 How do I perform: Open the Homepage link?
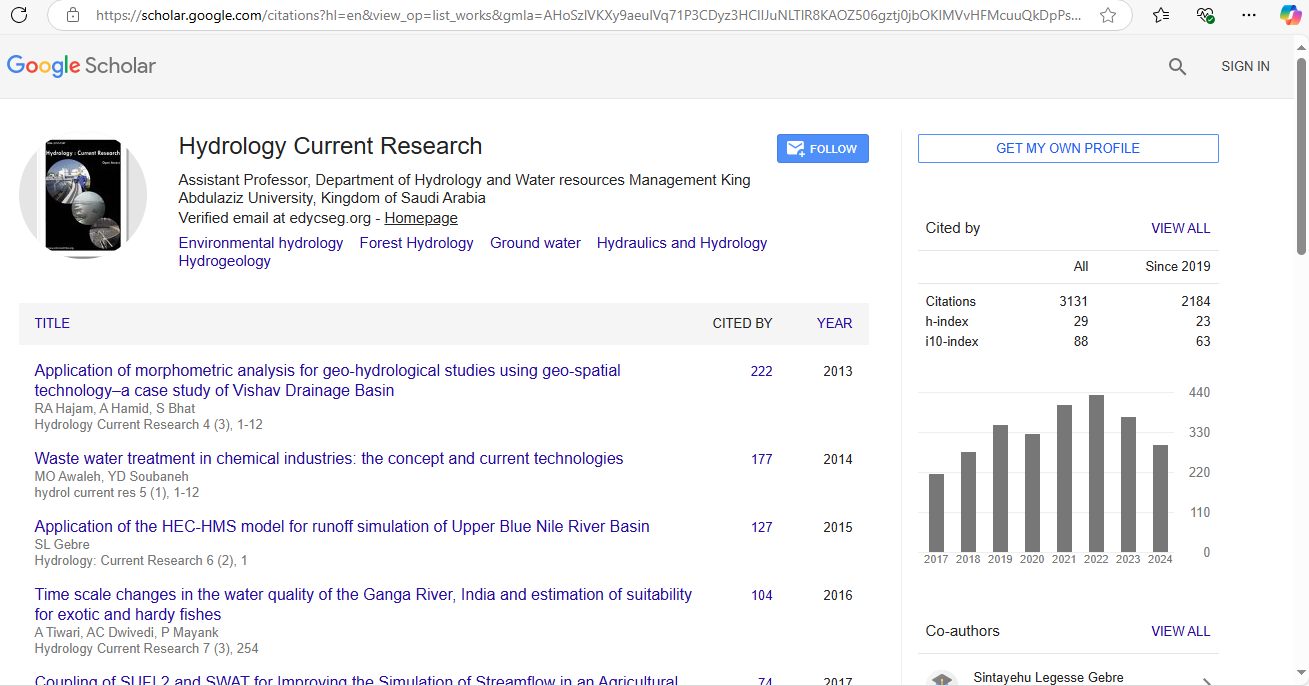tap(421, 218)
